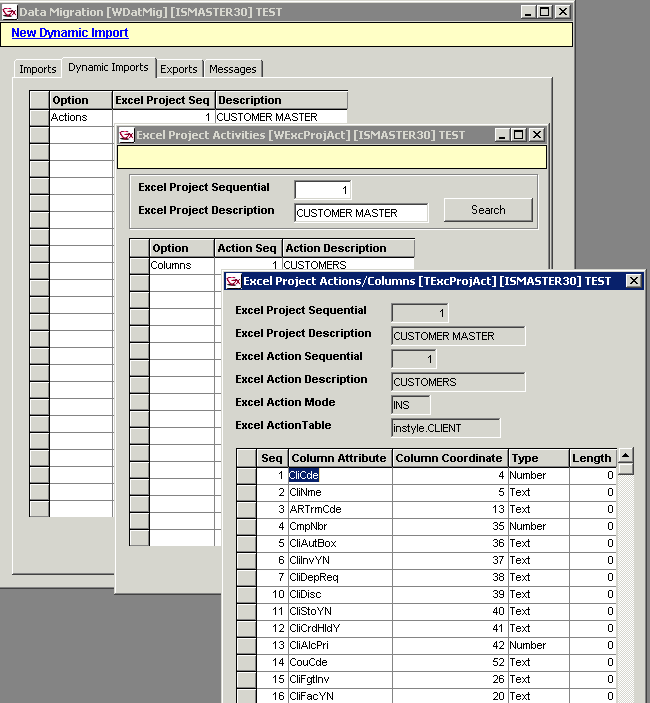This screenshot has width=650, height=703.
Task: Click Excel Action Description field CUSTOMERS
Action: pyautogui.click(x=458, y=382)
